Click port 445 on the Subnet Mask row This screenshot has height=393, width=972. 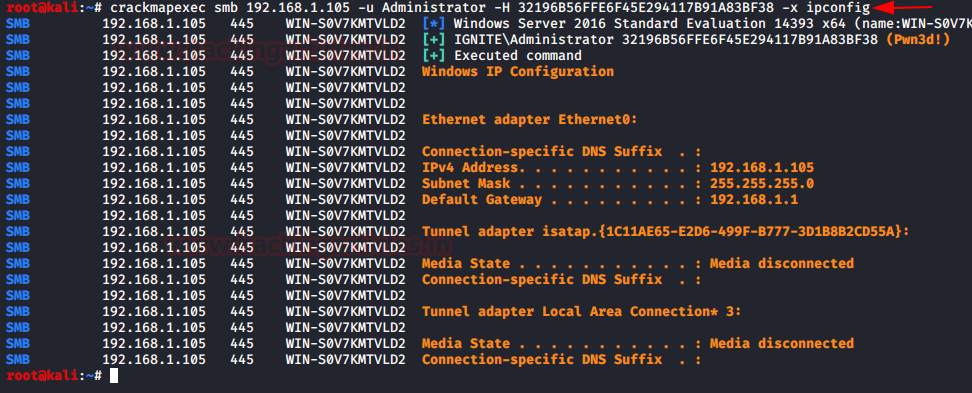click(x=241, y=183)
